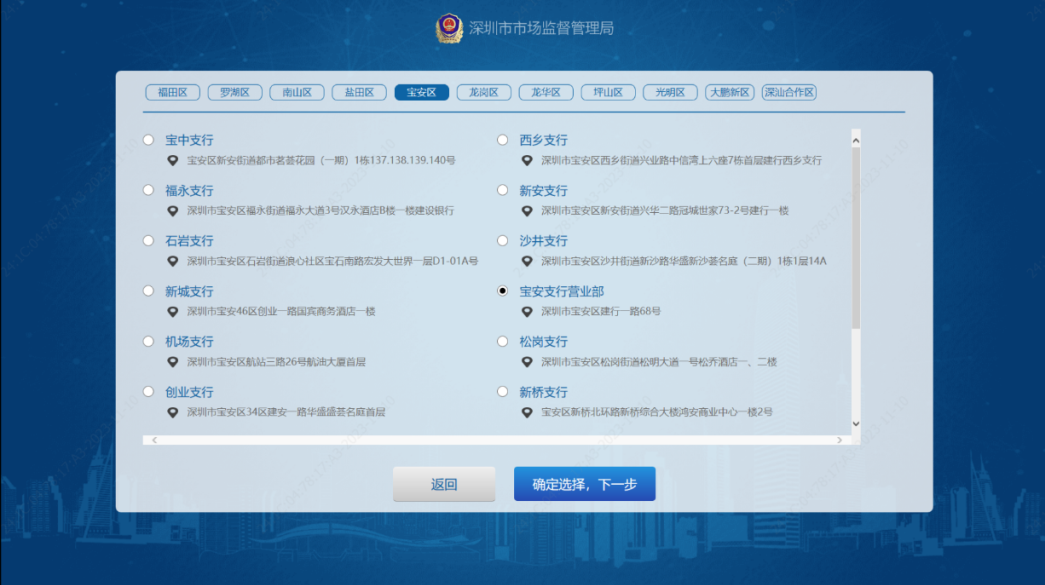1045x585 pixels.
Task: Select the 沙井支行 radio button
Action: (x=503, y=241)
